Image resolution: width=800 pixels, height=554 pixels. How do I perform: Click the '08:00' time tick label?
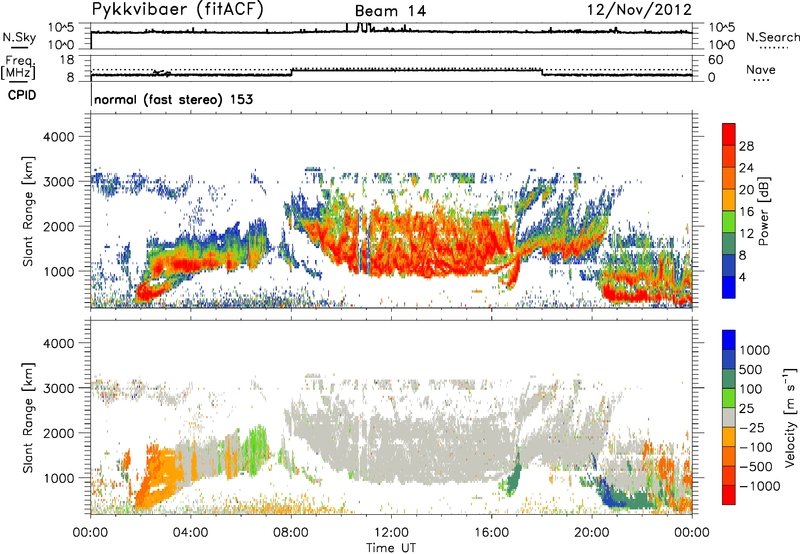click(290, 533)
